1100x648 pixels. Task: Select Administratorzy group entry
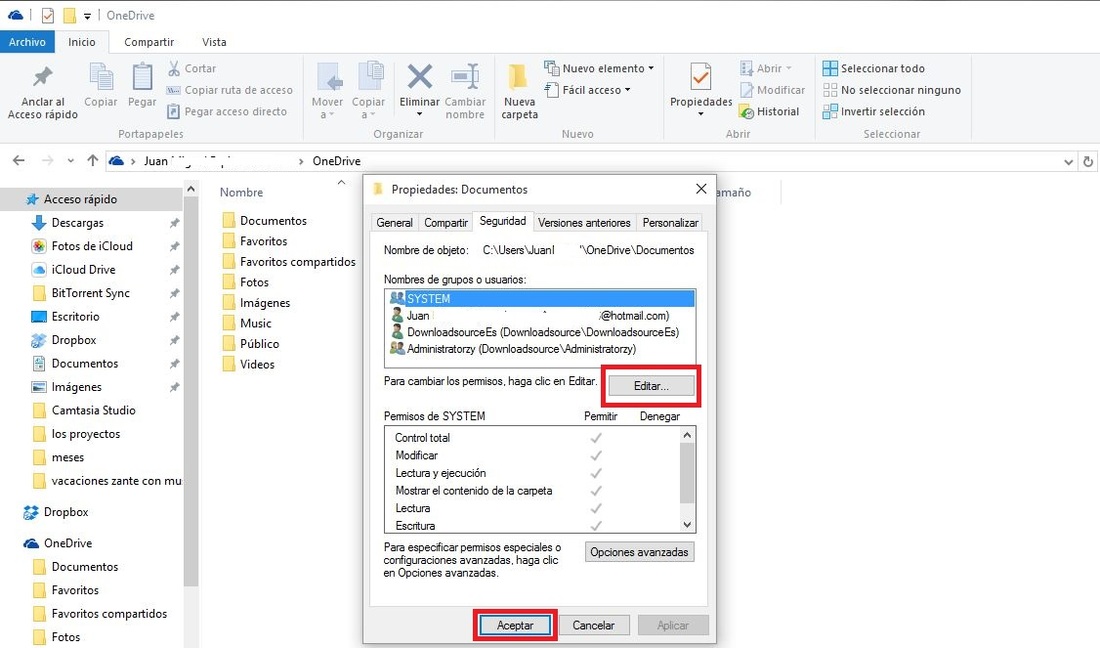[x=514, y=349]
